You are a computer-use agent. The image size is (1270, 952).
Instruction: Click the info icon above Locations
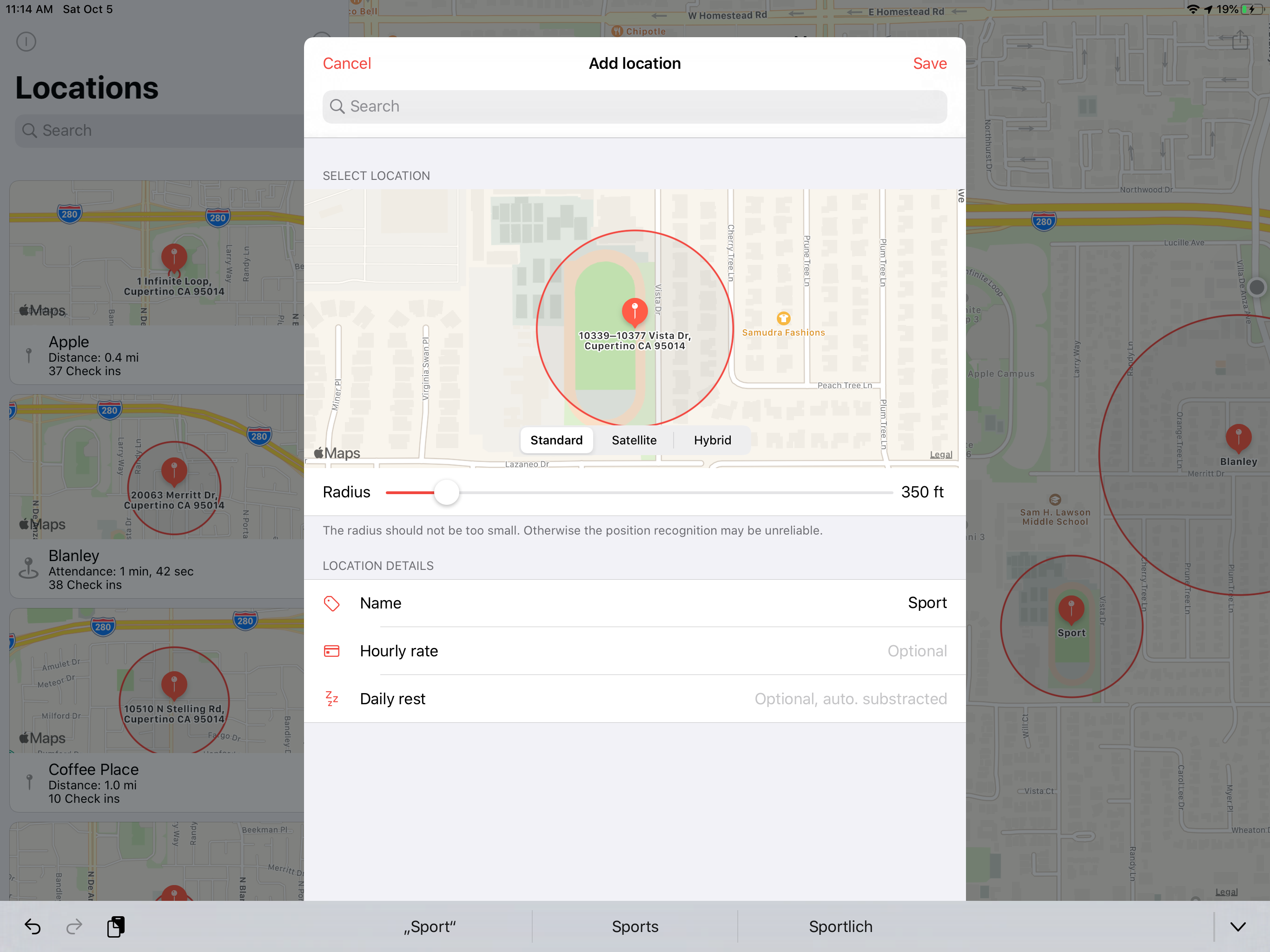coord(26,41)
